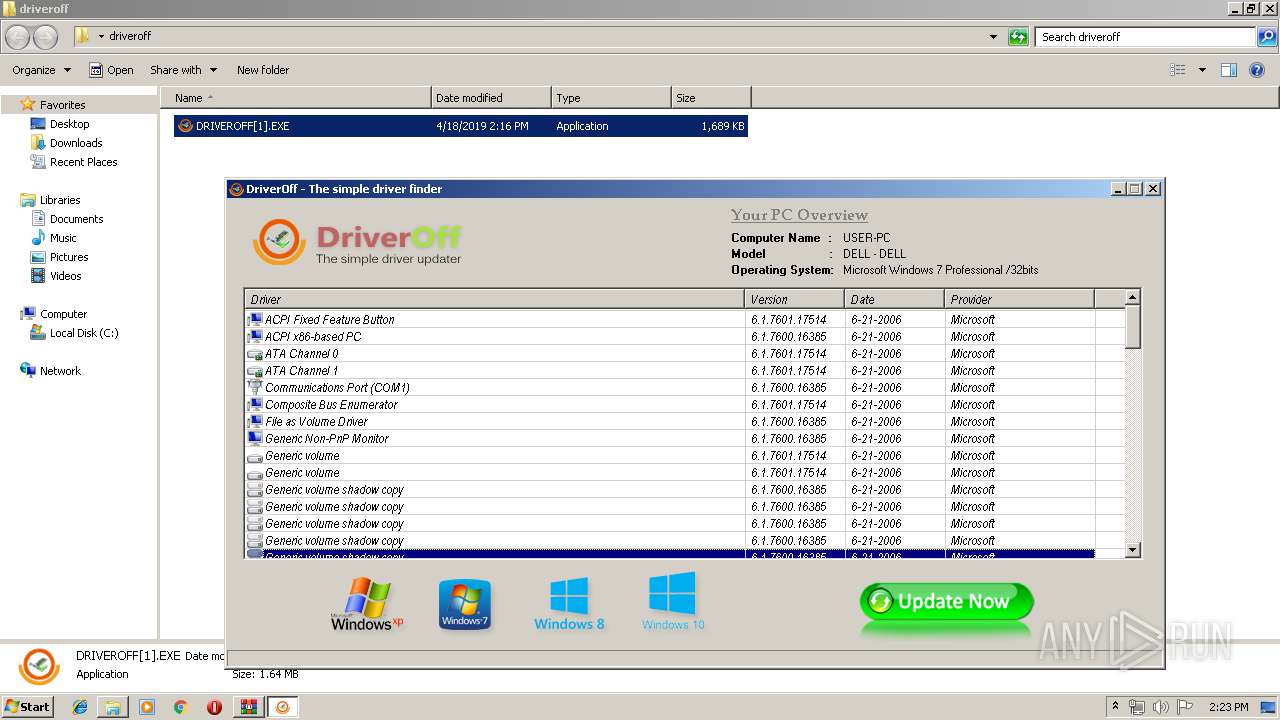Click the Windows XP logo icon

tap(366, 604)
